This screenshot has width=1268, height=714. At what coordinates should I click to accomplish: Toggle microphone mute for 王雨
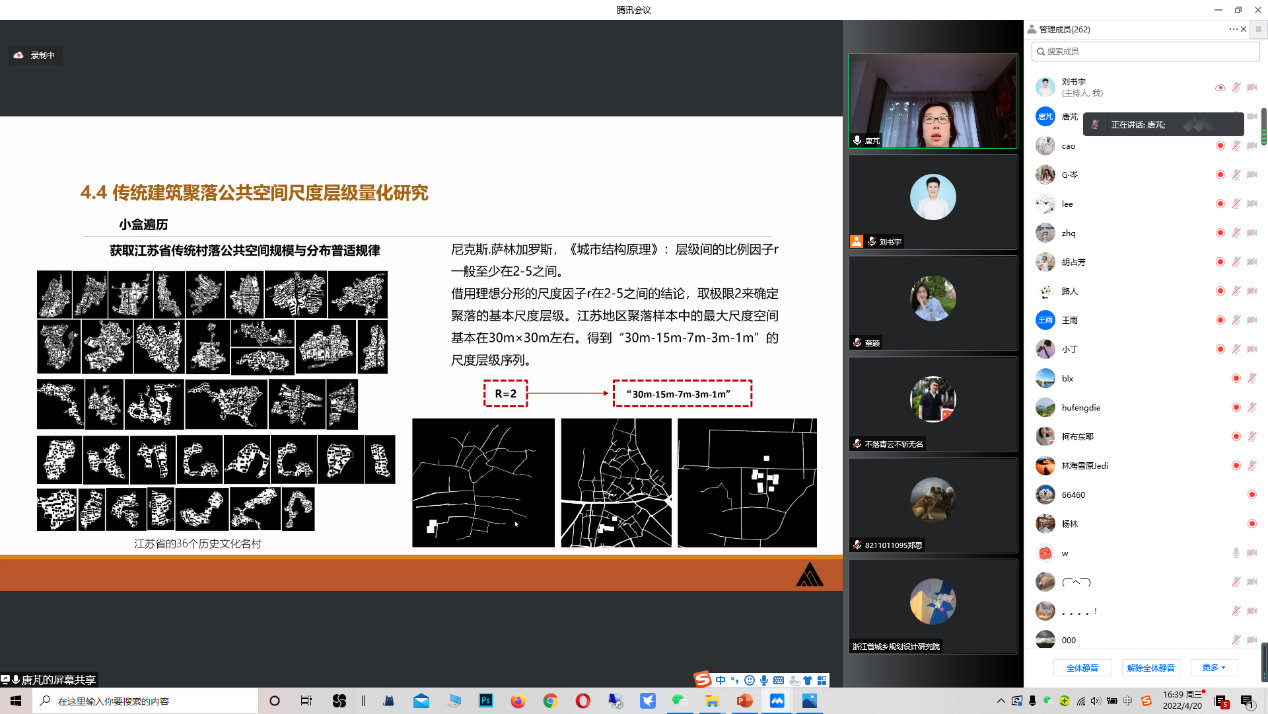(1236, 320)
